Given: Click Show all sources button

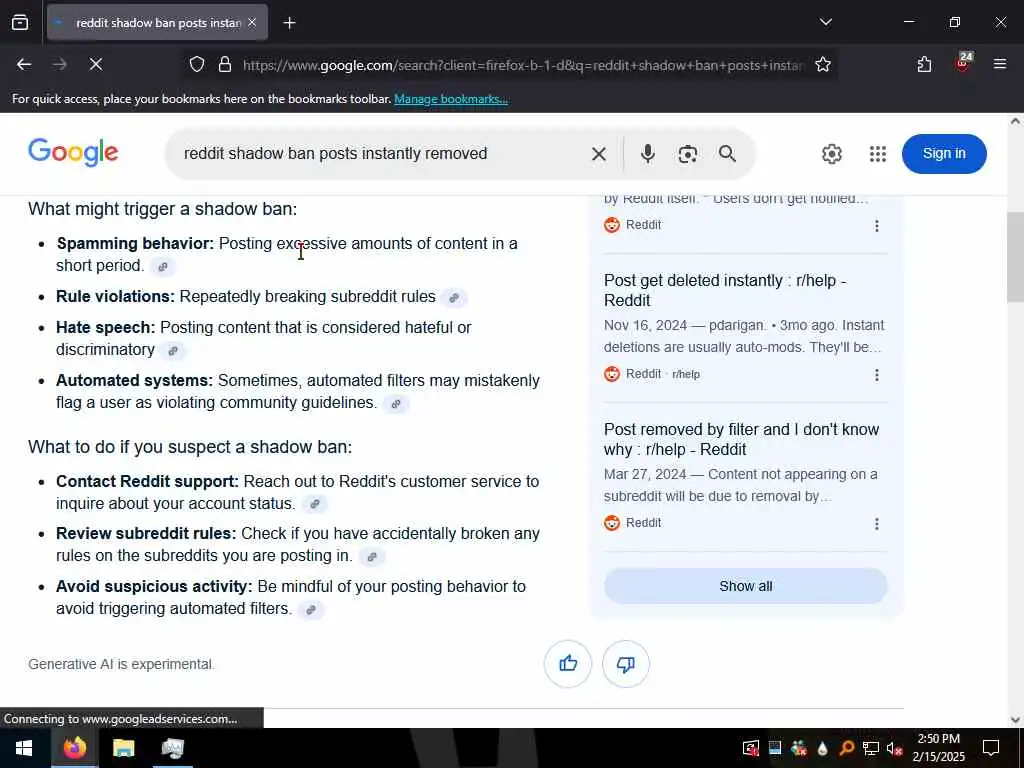Looking at the screenshot, I should [745, 586].
